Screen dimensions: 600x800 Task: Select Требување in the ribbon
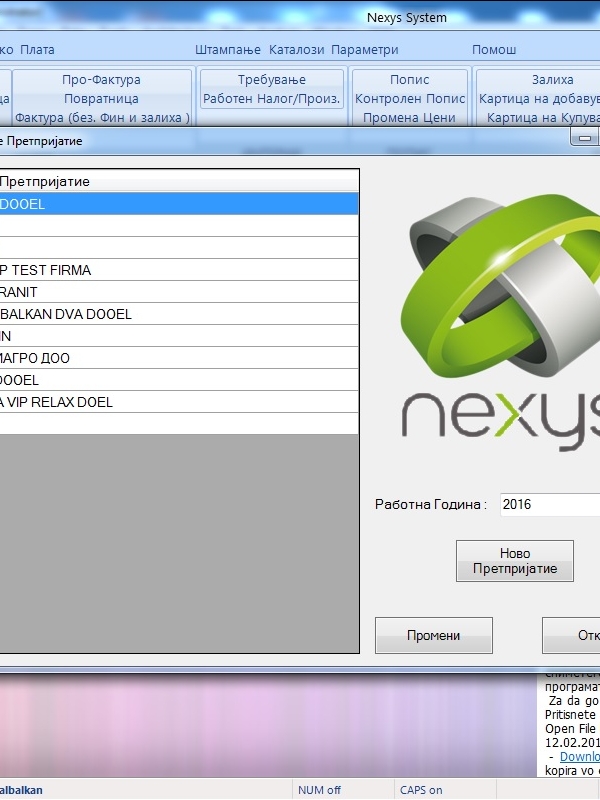click(271, 80)
